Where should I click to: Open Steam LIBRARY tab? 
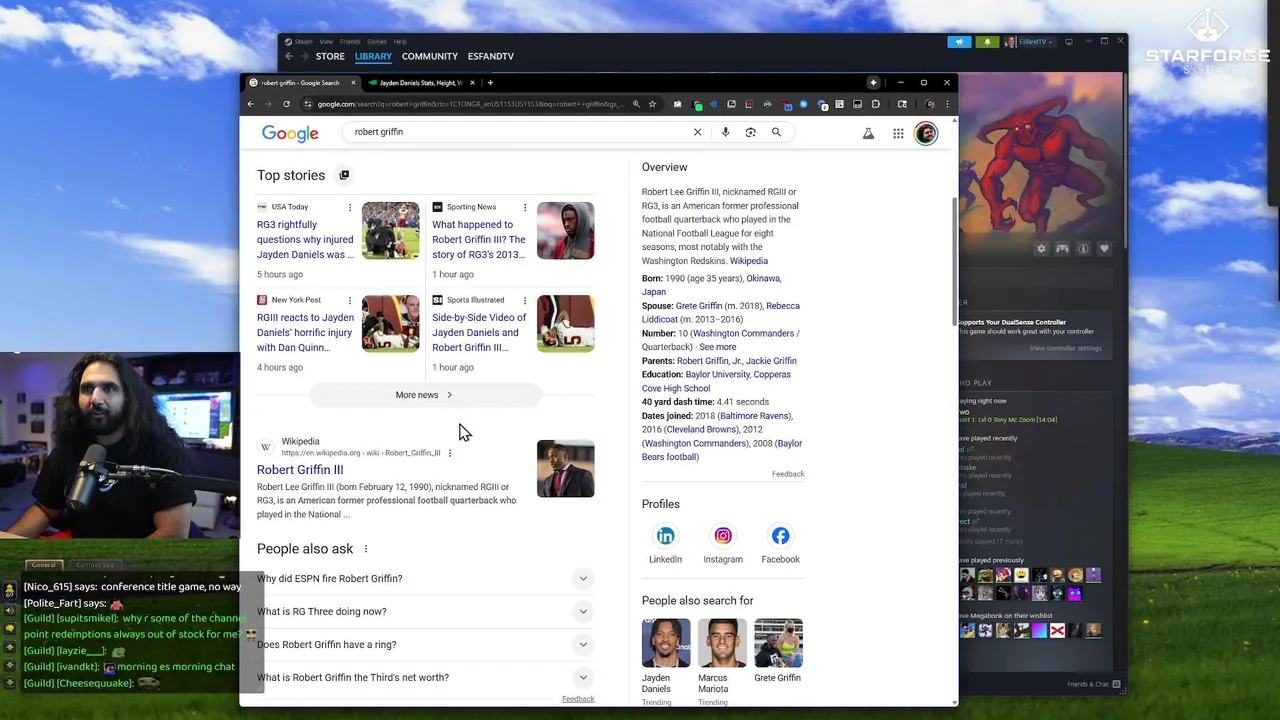373,56
